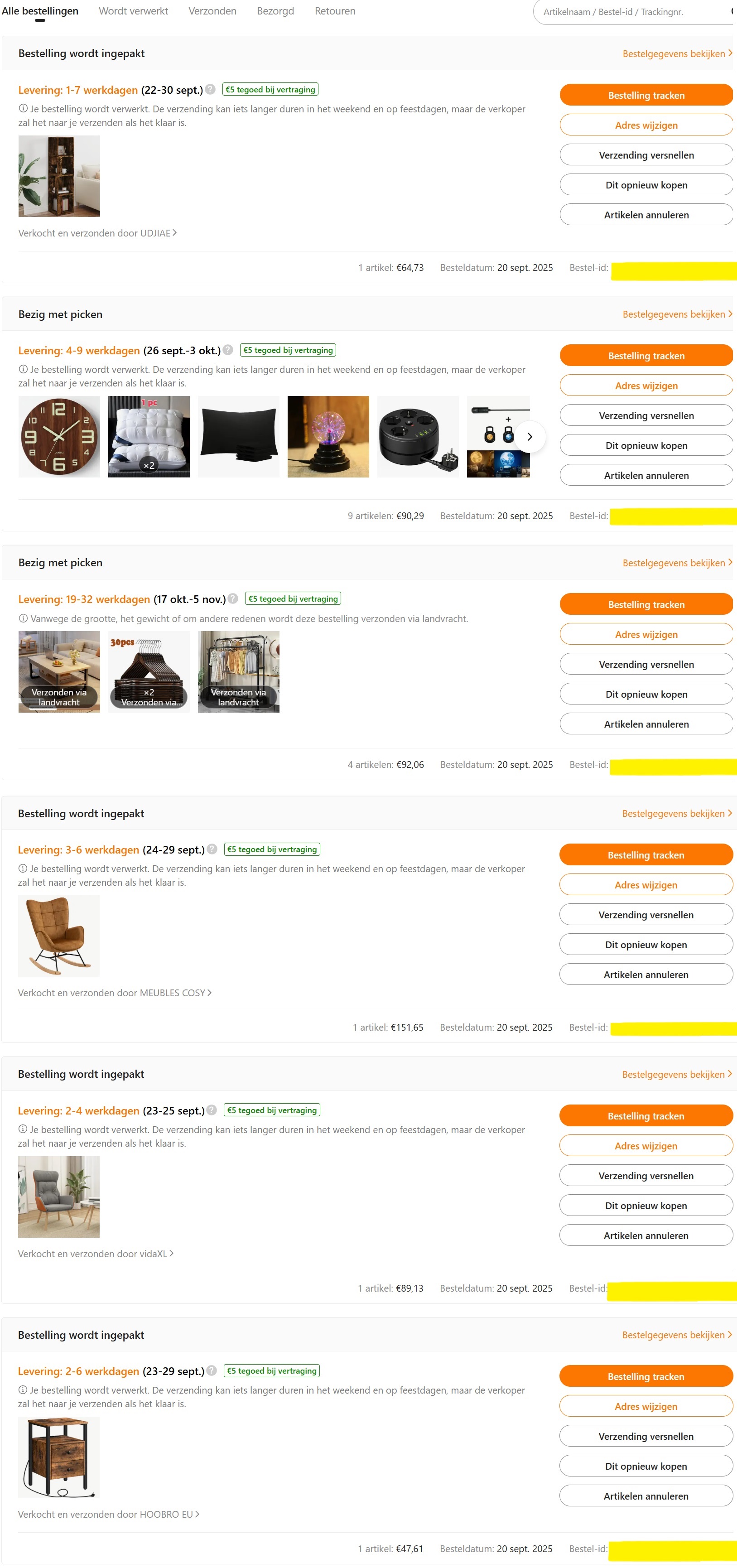Click €5 tegoed bij vertraging badge on nightstand order
Image resolution: width=737 pixels, height=1568 pixels.
(272, 1370)
